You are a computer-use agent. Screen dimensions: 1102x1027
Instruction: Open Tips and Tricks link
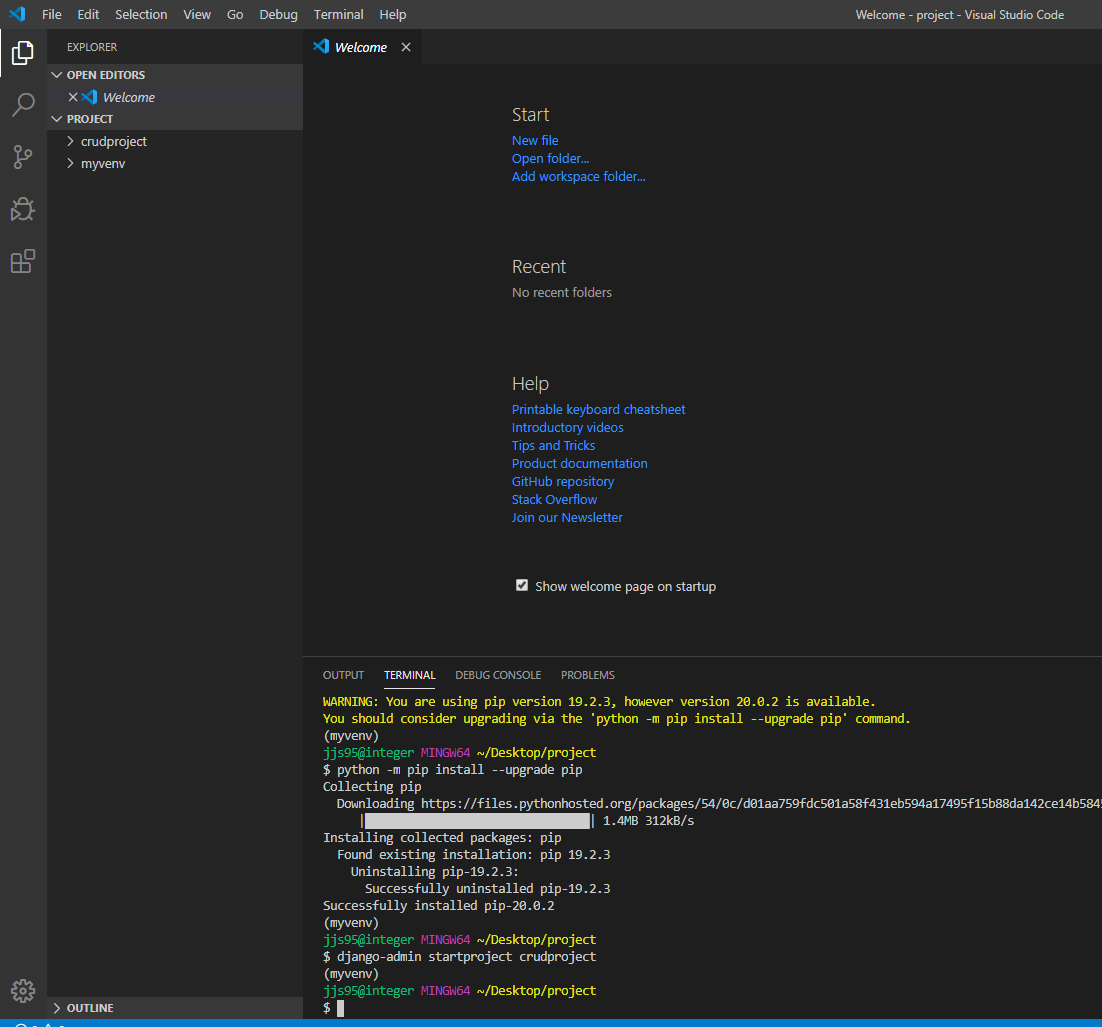point(553,446)
